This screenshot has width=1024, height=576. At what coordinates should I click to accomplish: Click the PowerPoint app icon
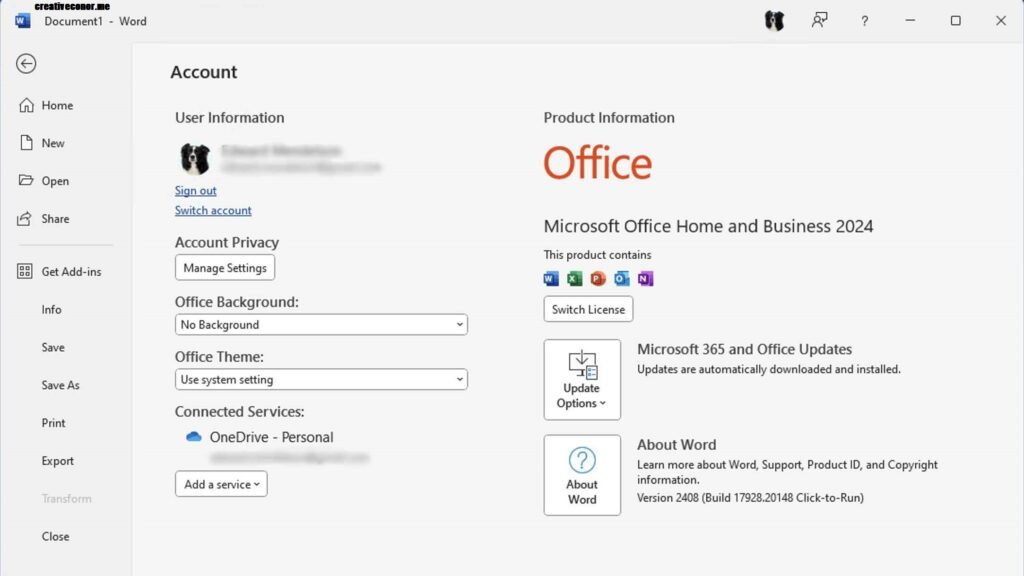[598, 279]
